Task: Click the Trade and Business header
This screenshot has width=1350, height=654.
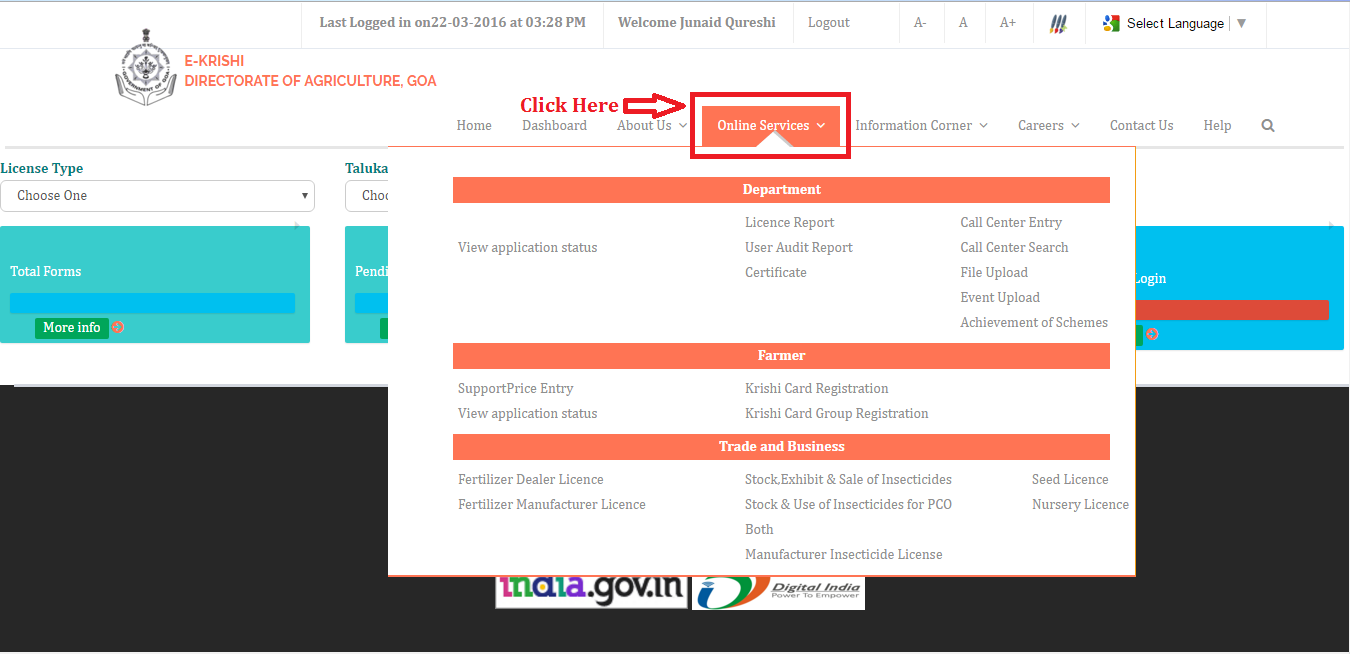Action: [781, 447]
